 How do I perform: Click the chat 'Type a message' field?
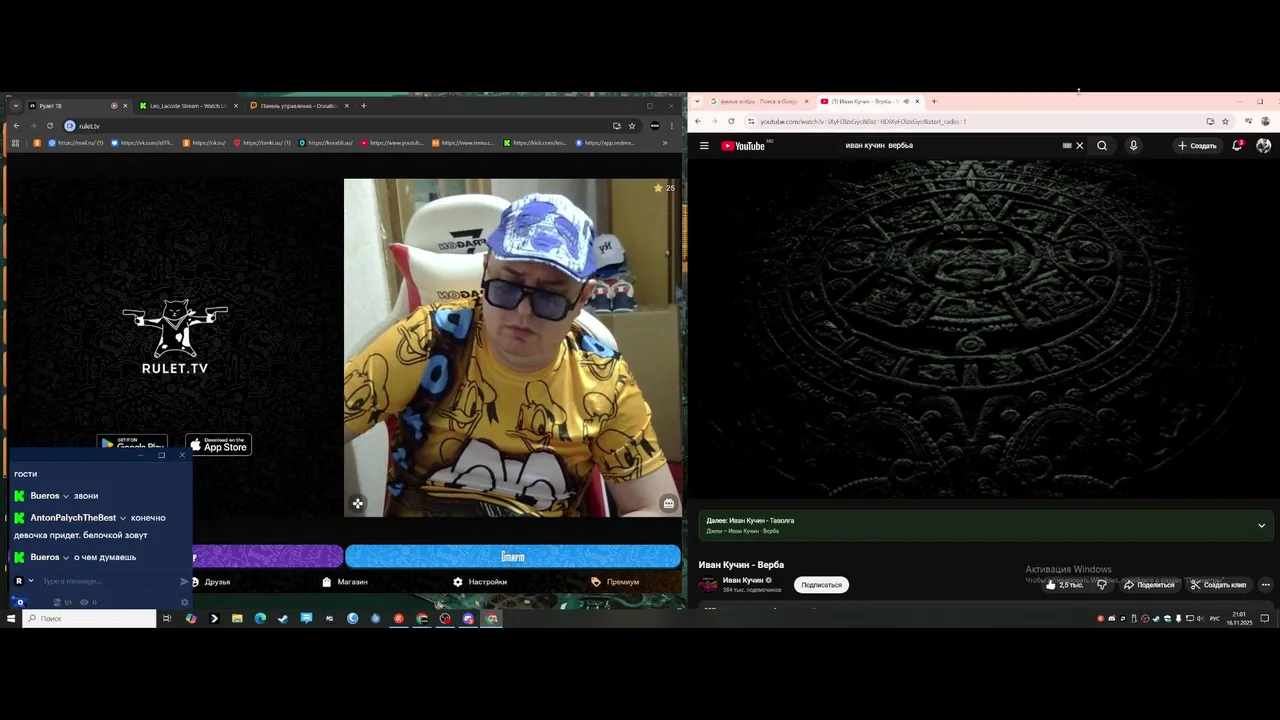[108, 581]
